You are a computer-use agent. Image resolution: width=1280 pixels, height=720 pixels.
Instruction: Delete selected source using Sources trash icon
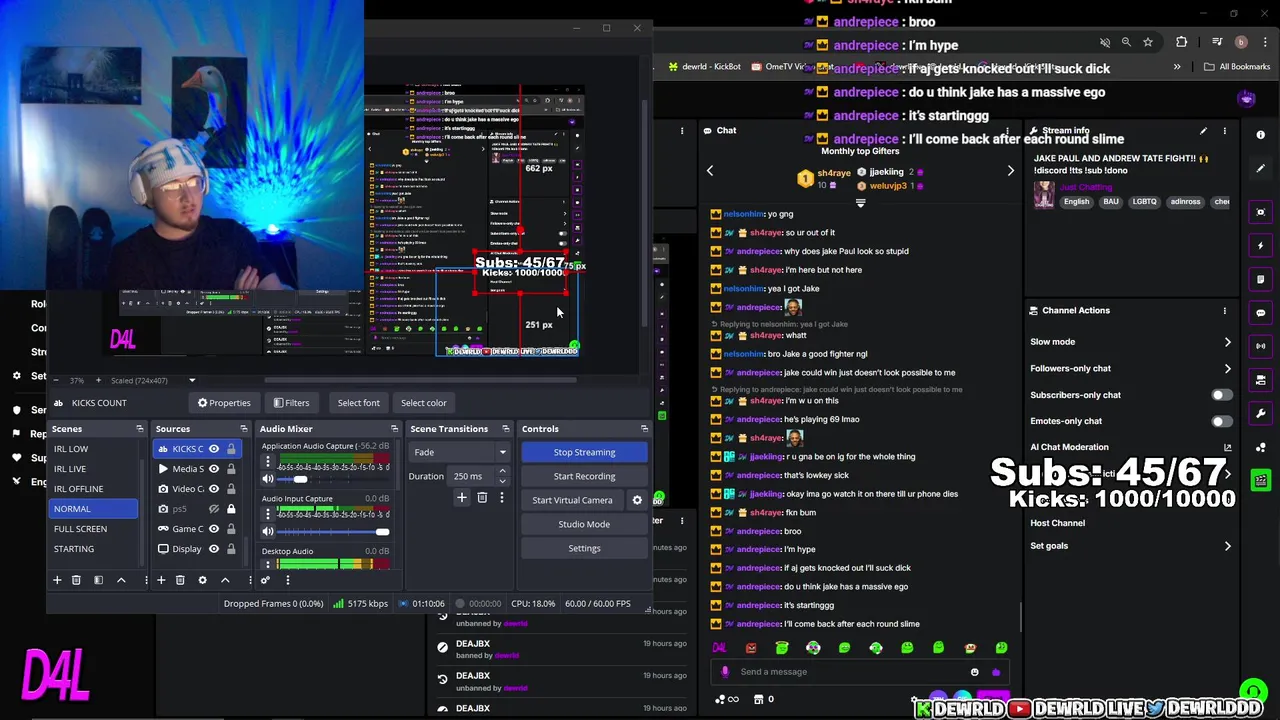pos(180,580)
